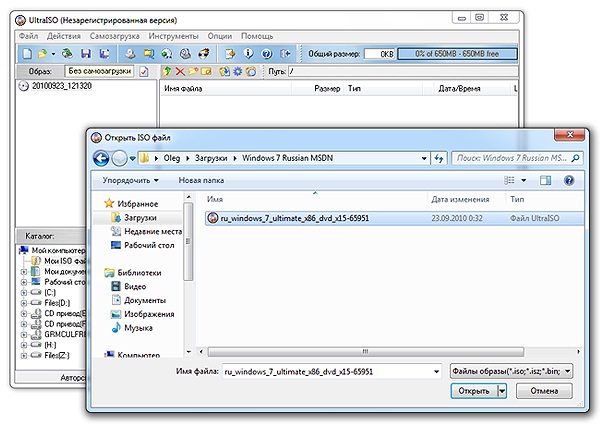Select Рабочий стол in the dialog sidebar

(149, 245)
